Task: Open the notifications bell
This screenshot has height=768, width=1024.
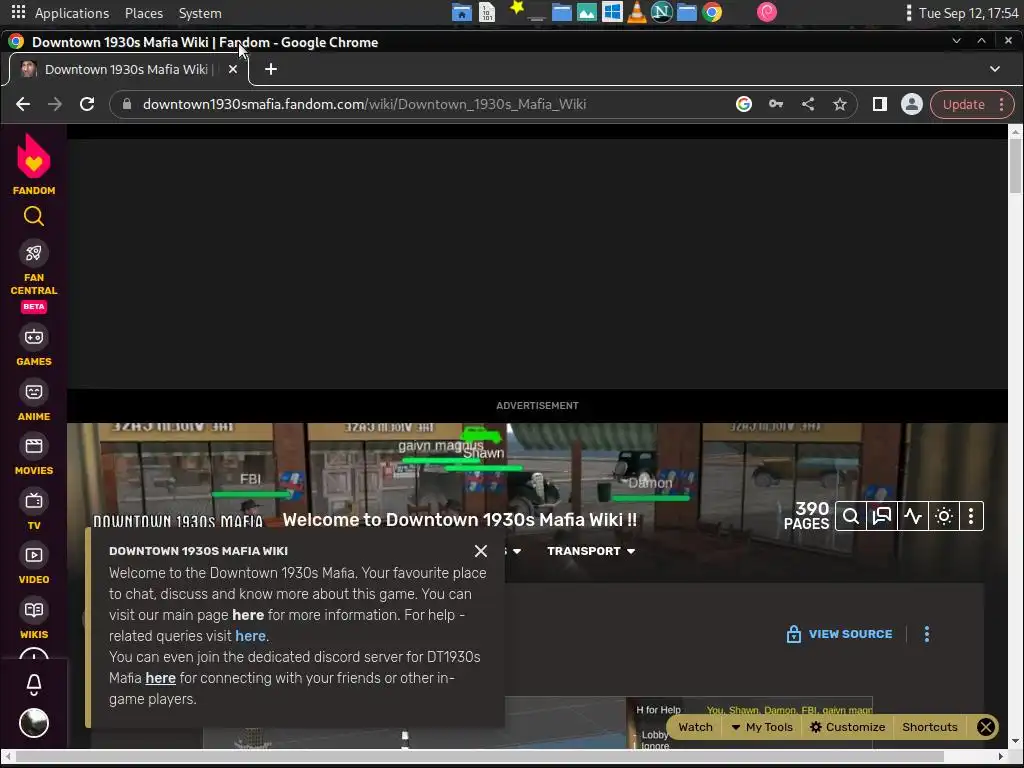Action: tap(34, 684)
